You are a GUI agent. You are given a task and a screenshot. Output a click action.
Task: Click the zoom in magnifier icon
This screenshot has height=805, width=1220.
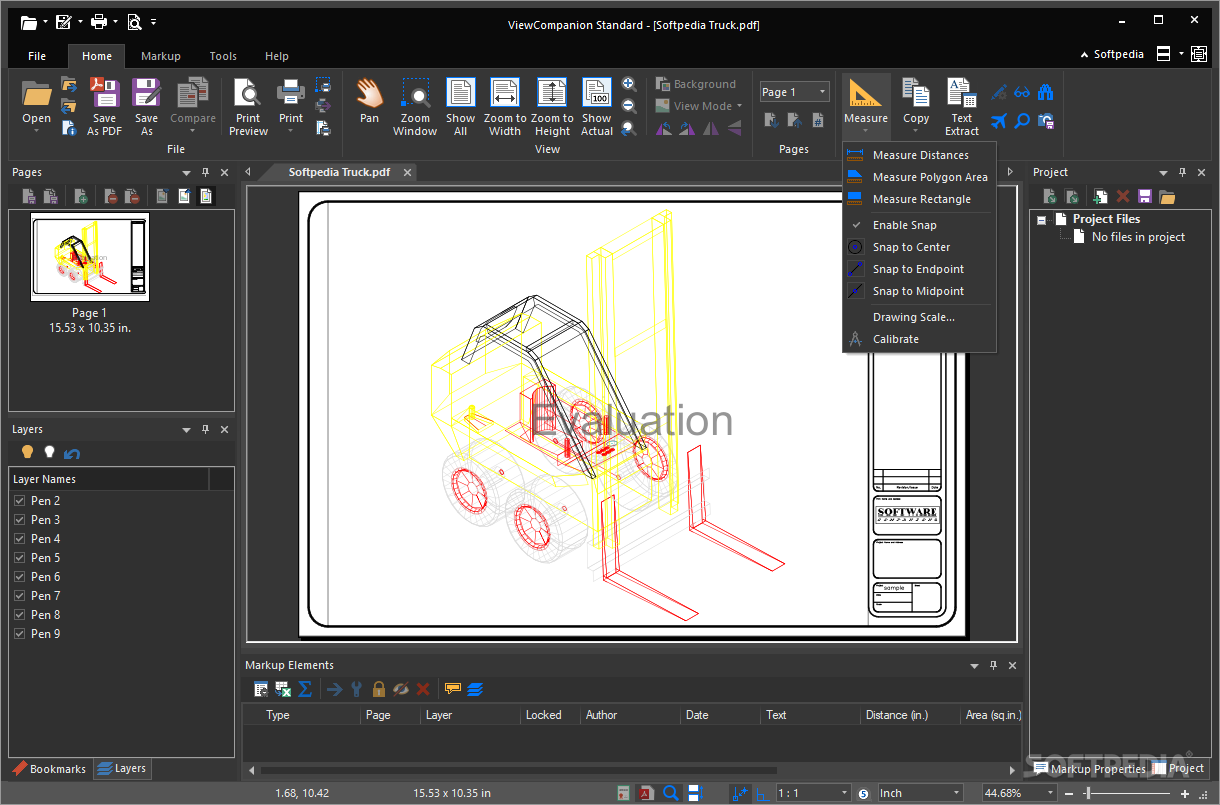(629, 84)
